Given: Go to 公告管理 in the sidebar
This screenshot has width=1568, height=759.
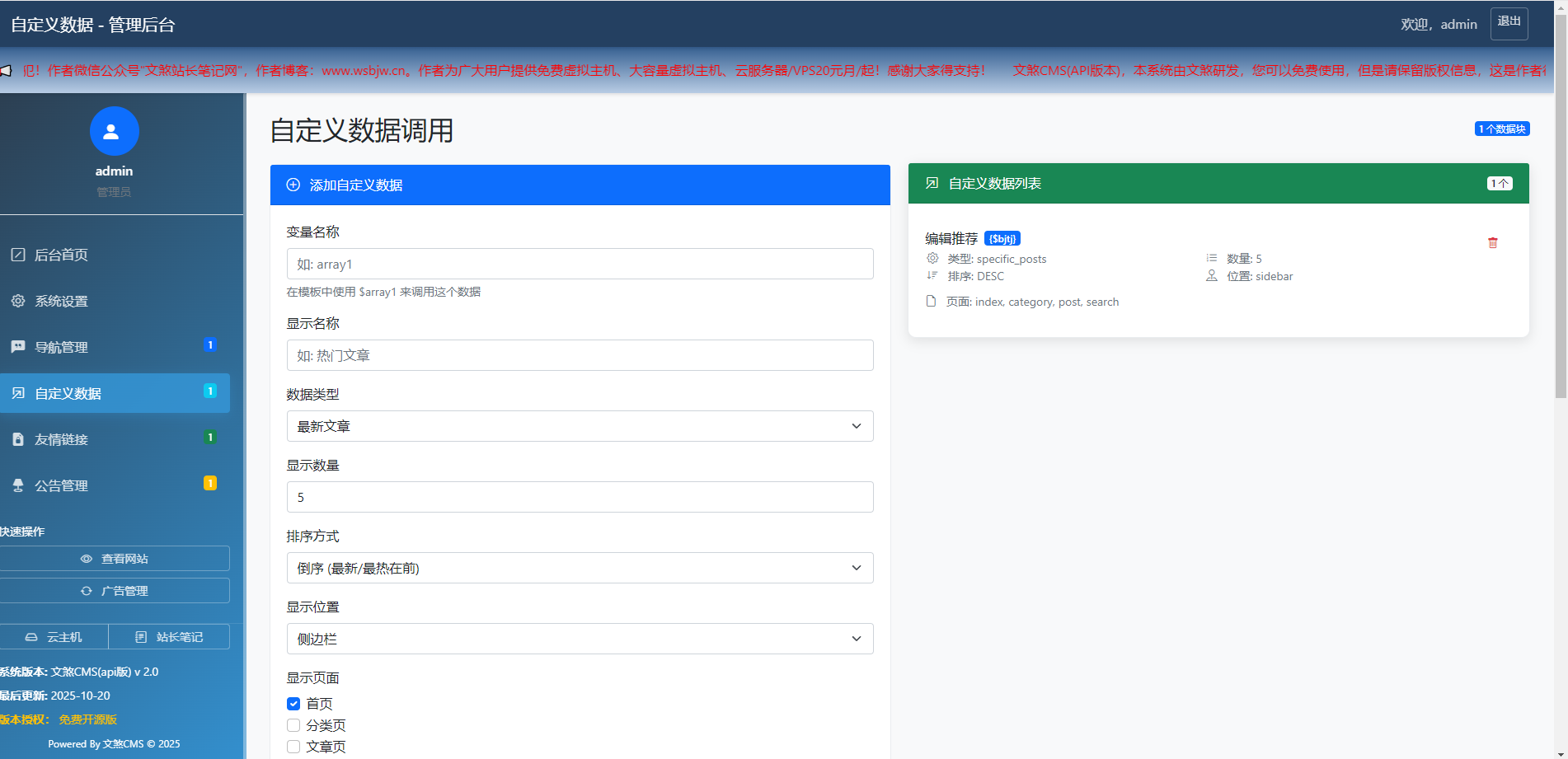Looking at the screenshot, I should point(62,485).
